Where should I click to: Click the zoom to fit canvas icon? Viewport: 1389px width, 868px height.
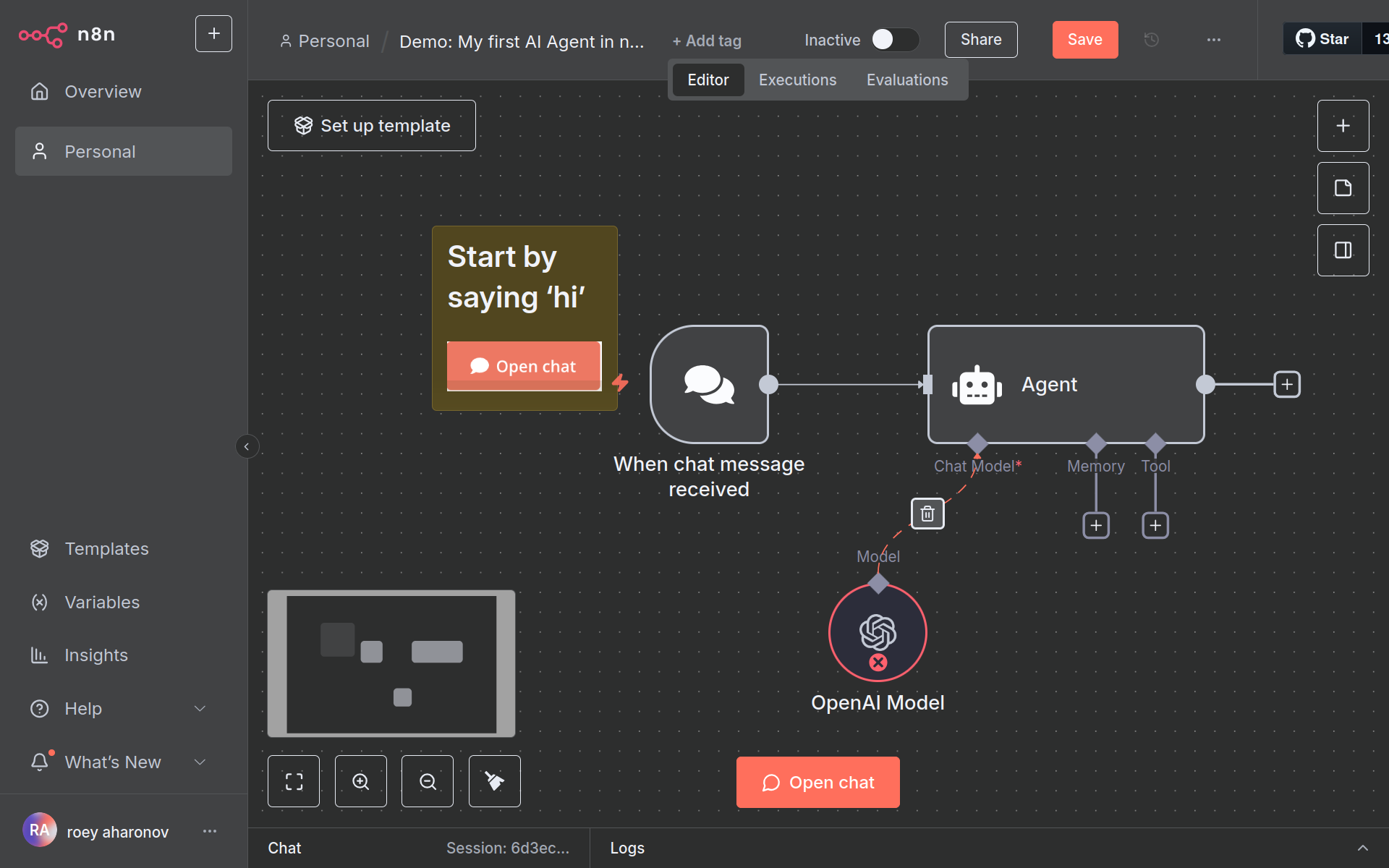[293, 781]
